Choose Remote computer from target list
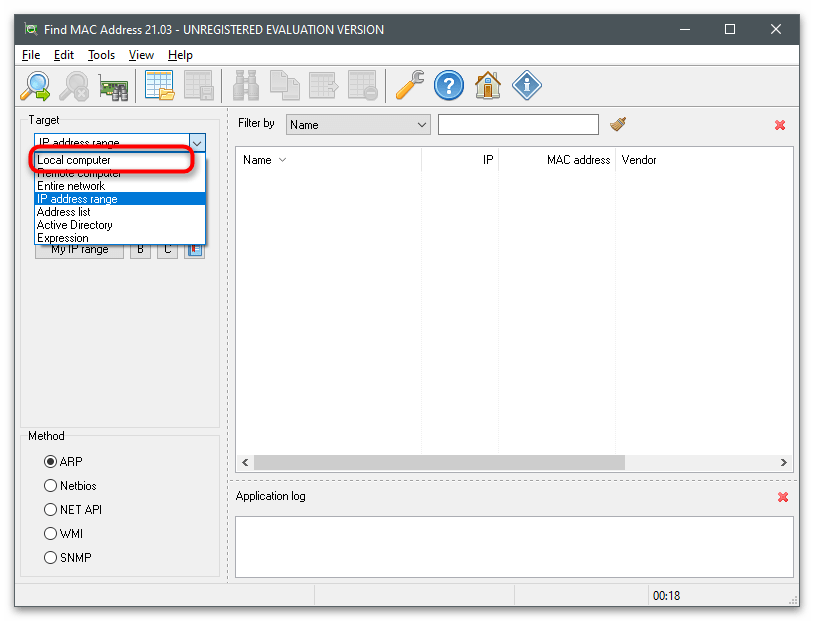 coord(120,173)
